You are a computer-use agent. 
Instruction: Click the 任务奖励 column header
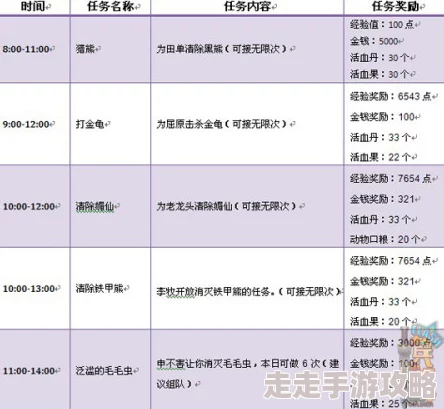395,6
